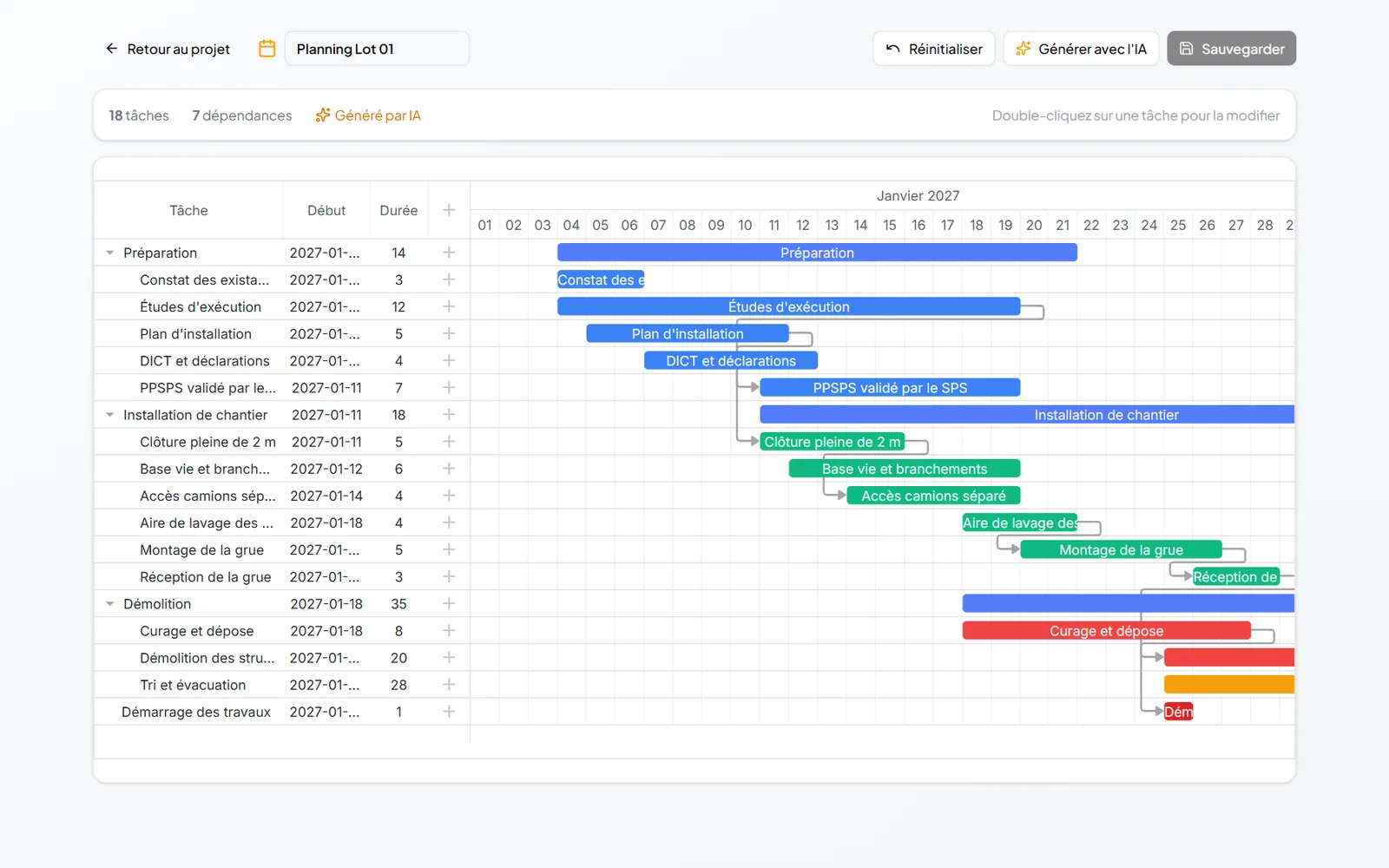Click the orange calendar icon
Screen dimensions: 1389x868
pyautogui.click(x=267, y=49)
